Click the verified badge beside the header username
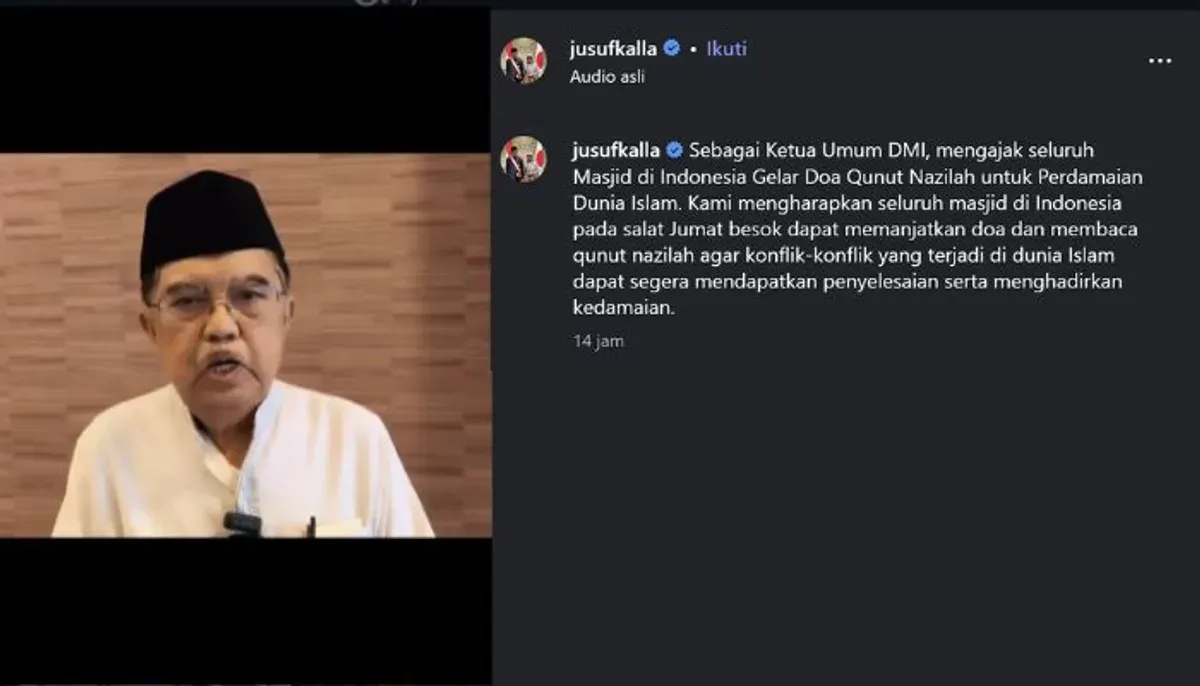The image size is (1200, 686). coord(672,48)
